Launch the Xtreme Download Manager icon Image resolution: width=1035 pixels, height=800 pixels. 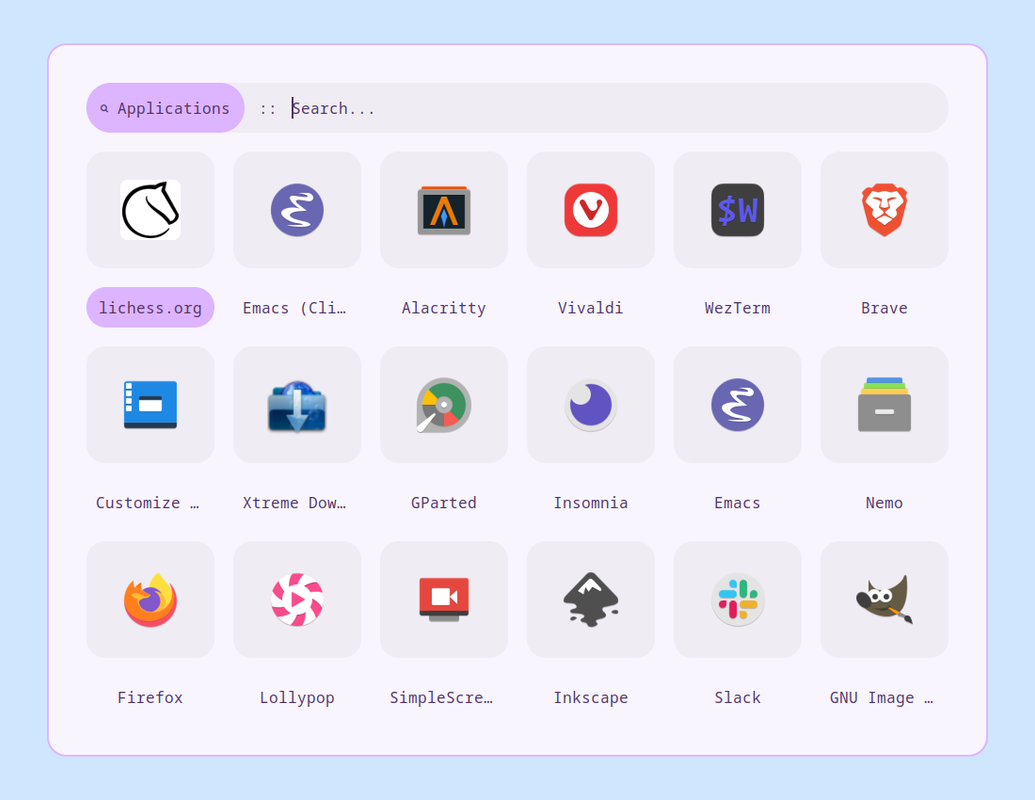[x=297, y=405]
